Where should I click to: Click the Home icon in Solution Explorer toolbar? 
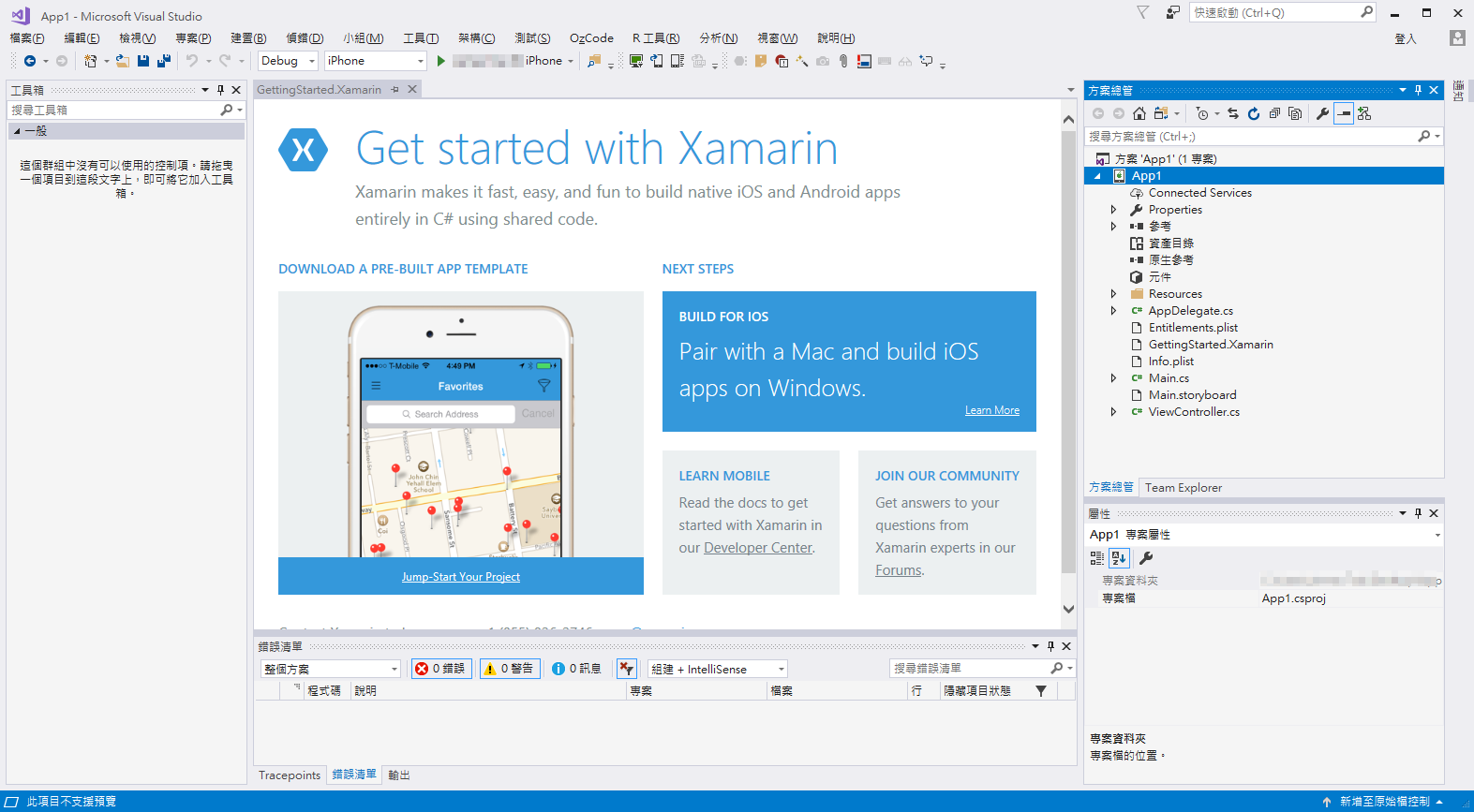(x=1139, y=113)
